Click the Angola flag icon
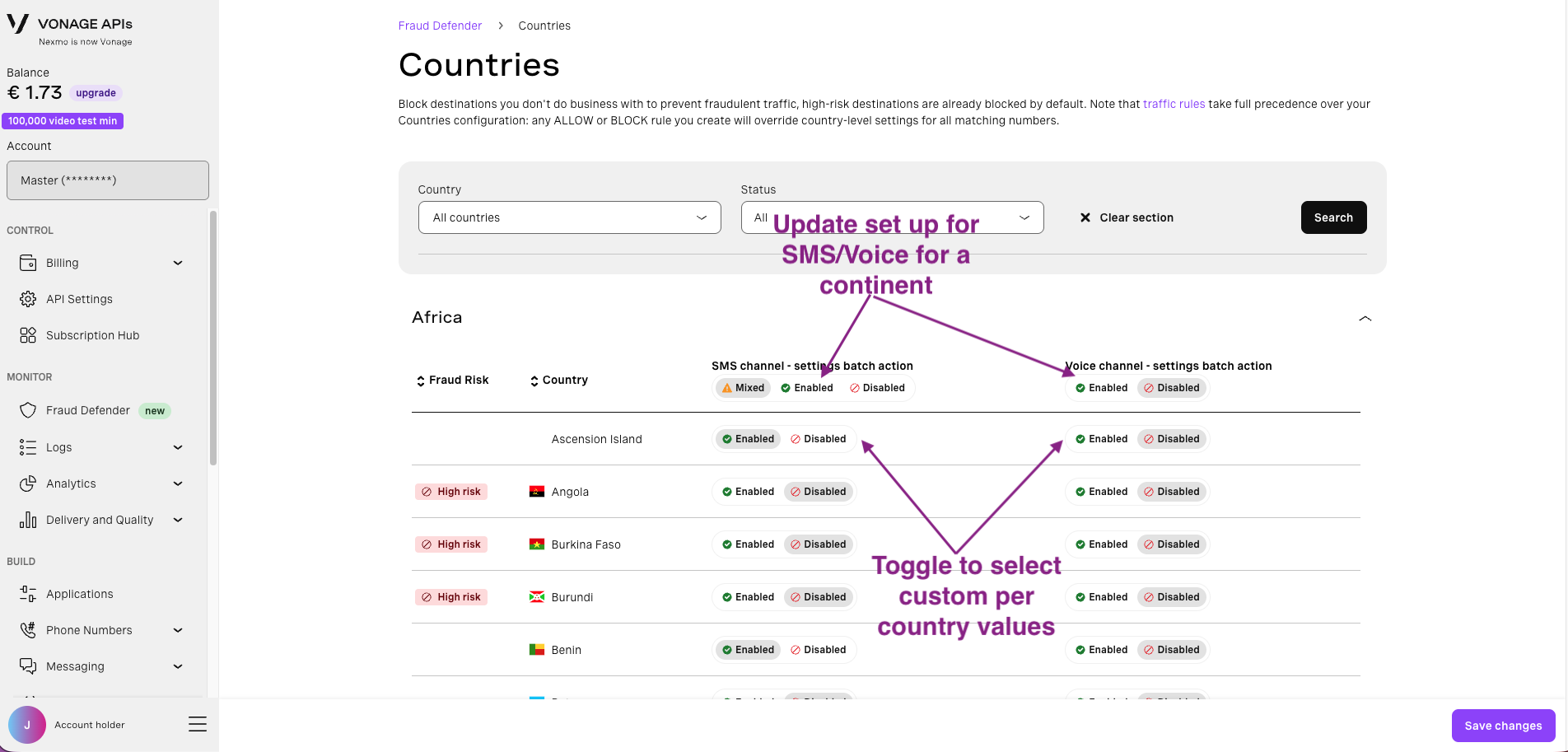Viewport: 1568px width, 752px height. click(537, 492)
